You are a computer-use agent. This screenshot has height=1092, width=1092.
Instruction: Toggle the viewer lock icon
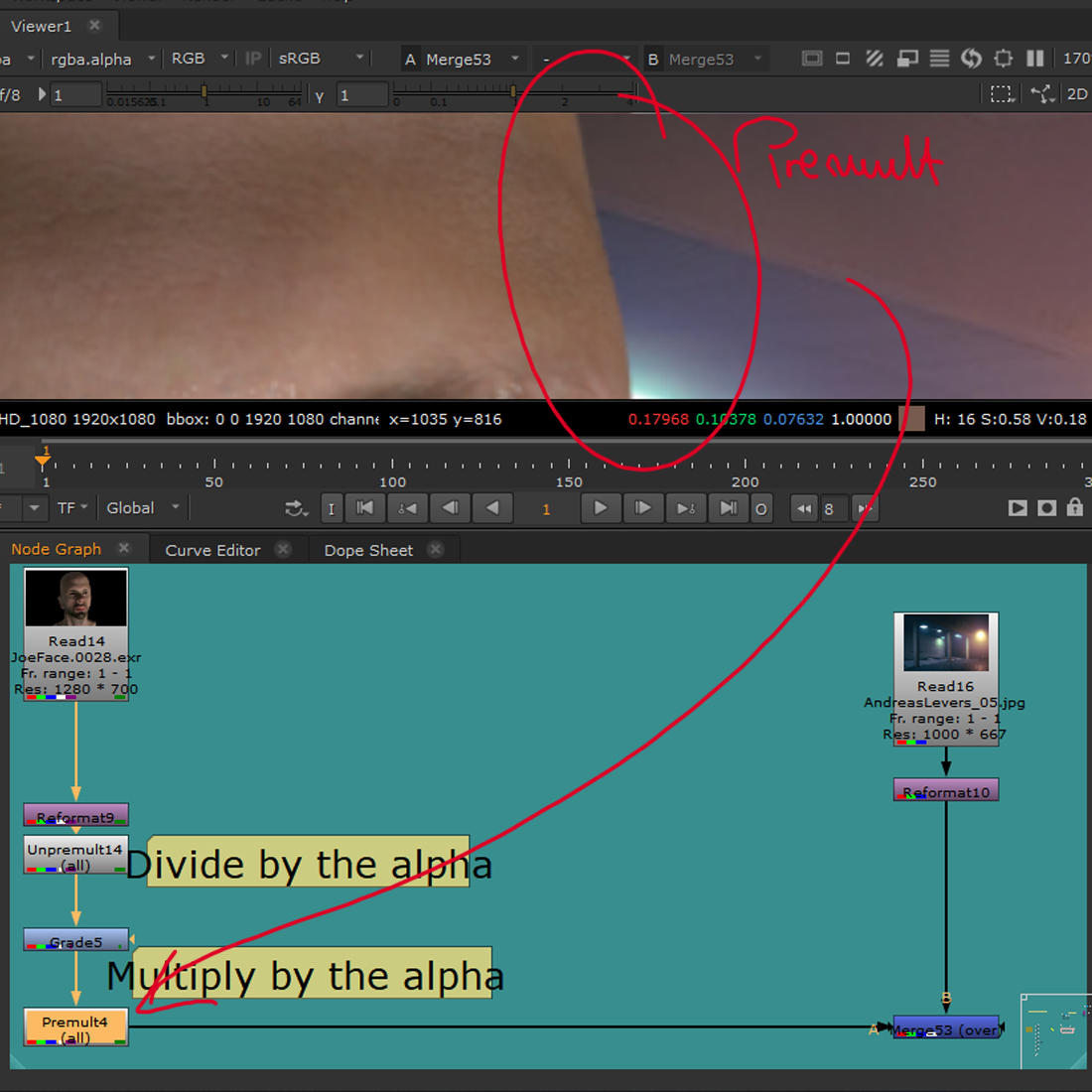coord(1074,507)
